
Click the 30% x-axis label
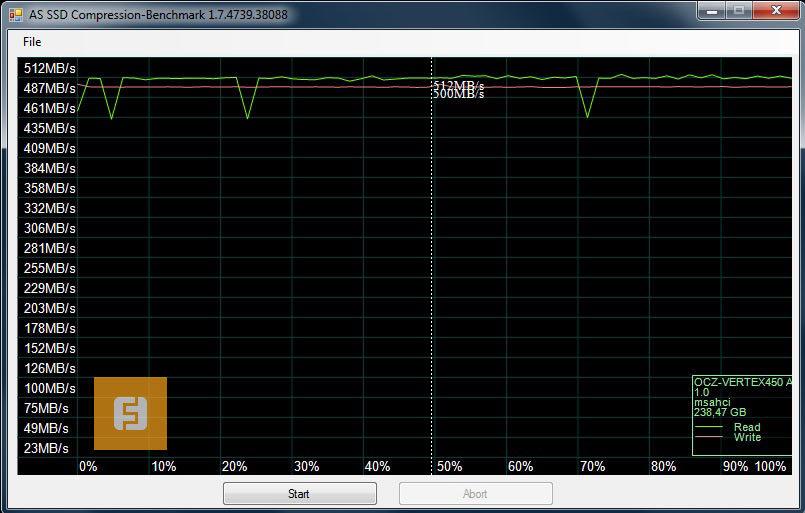point(306,466)
